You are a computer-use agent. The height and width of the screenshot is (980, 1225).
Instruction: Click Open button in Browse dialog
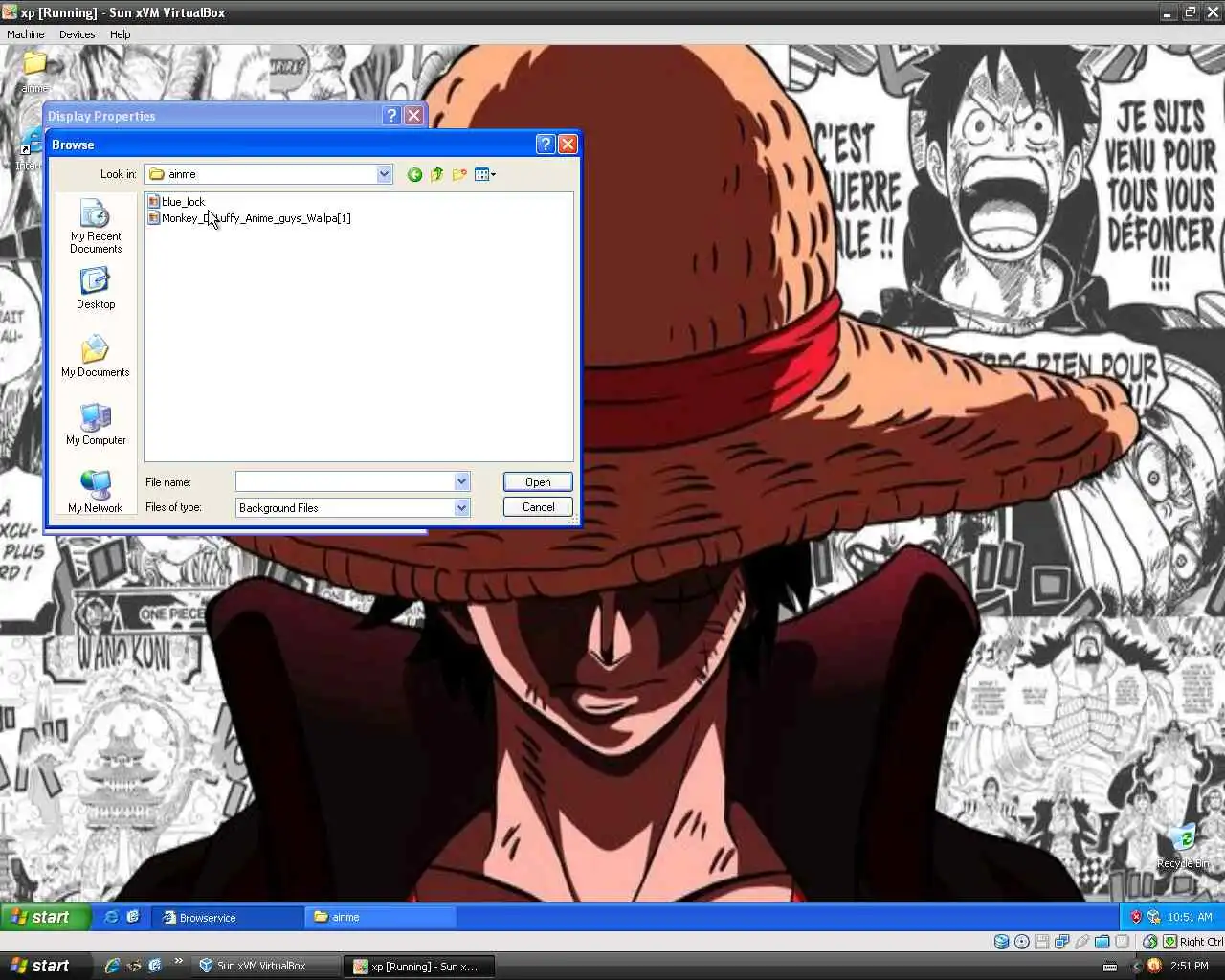[538, 482]
